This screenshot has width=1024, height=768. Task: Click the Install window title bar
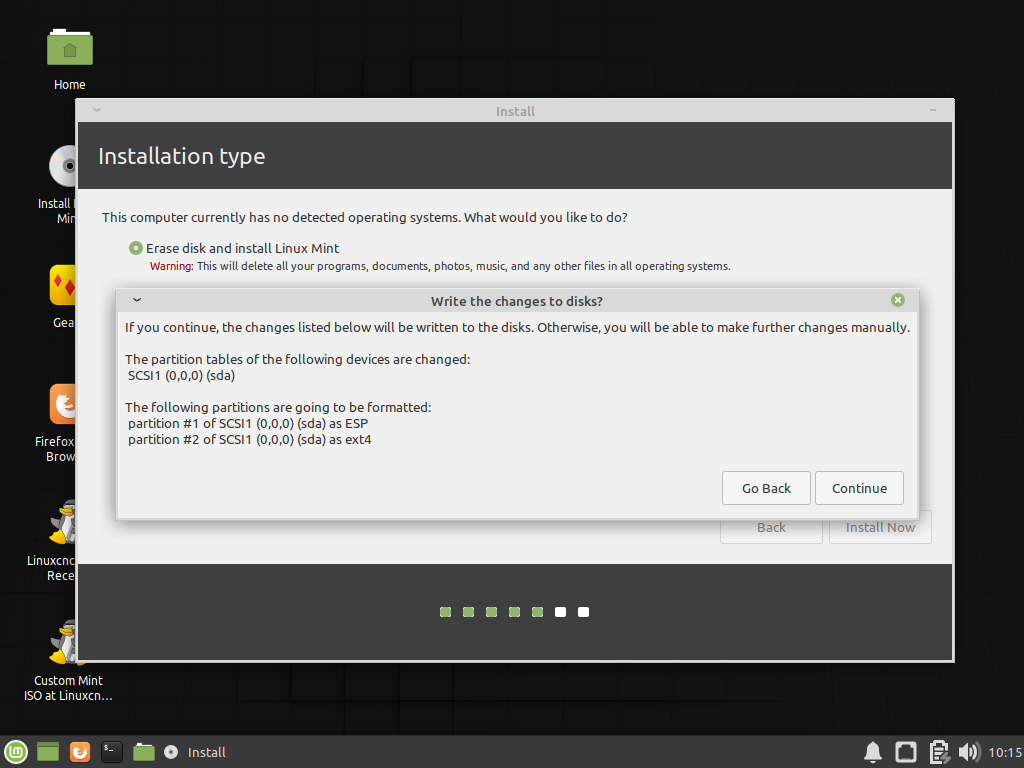click(515, 111)
